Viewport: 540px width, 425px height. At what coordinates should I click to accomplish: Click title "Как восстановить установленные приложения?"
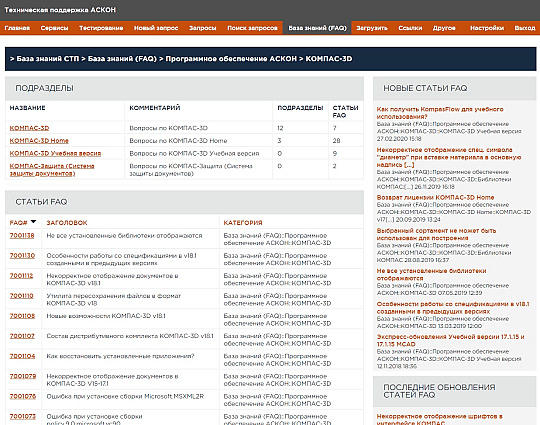pos(120,356)
